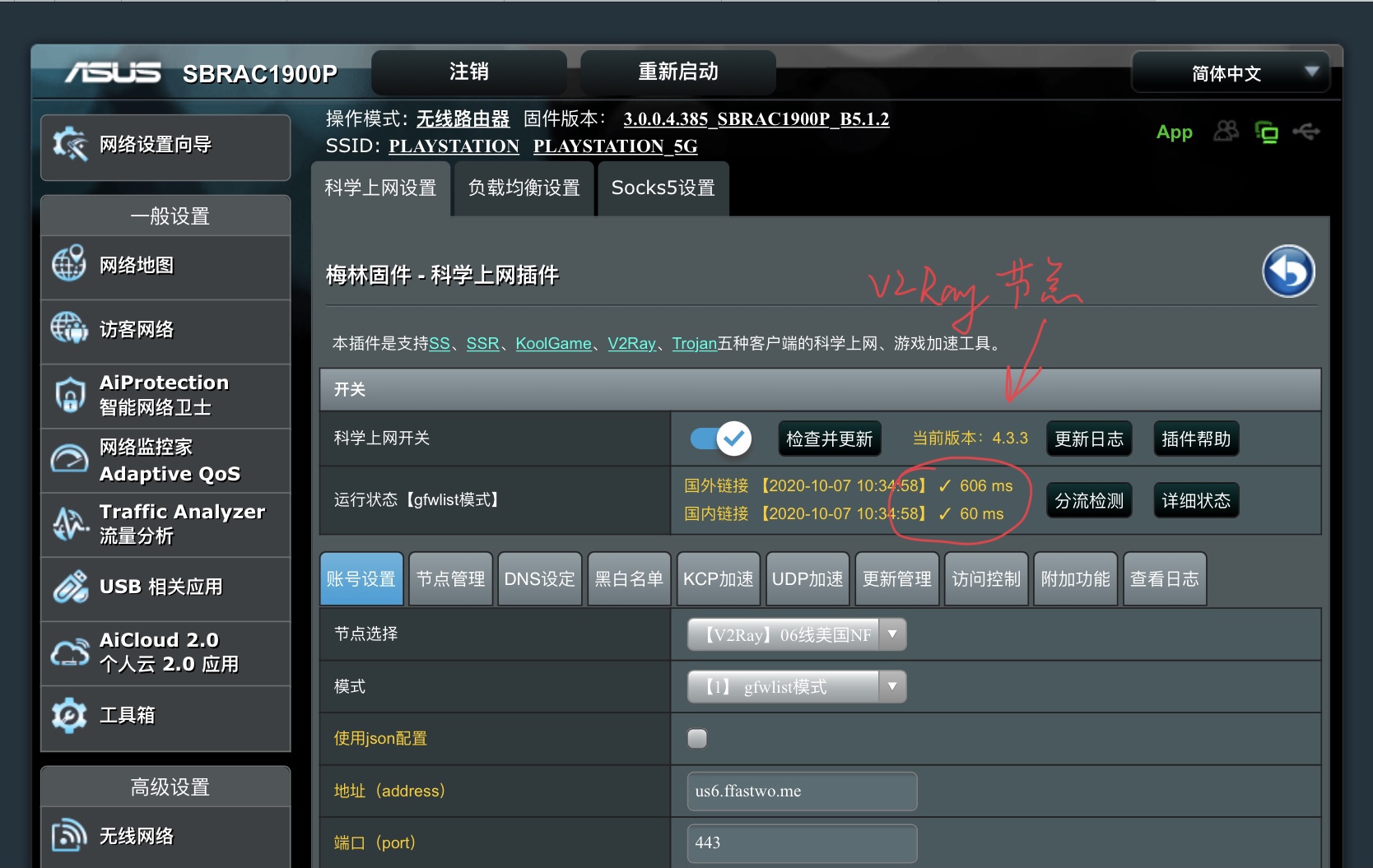This screenshot has width=1373, height=868.
Task: Disable the 科学上网开关 switch
Action: [x=718, y=439]
